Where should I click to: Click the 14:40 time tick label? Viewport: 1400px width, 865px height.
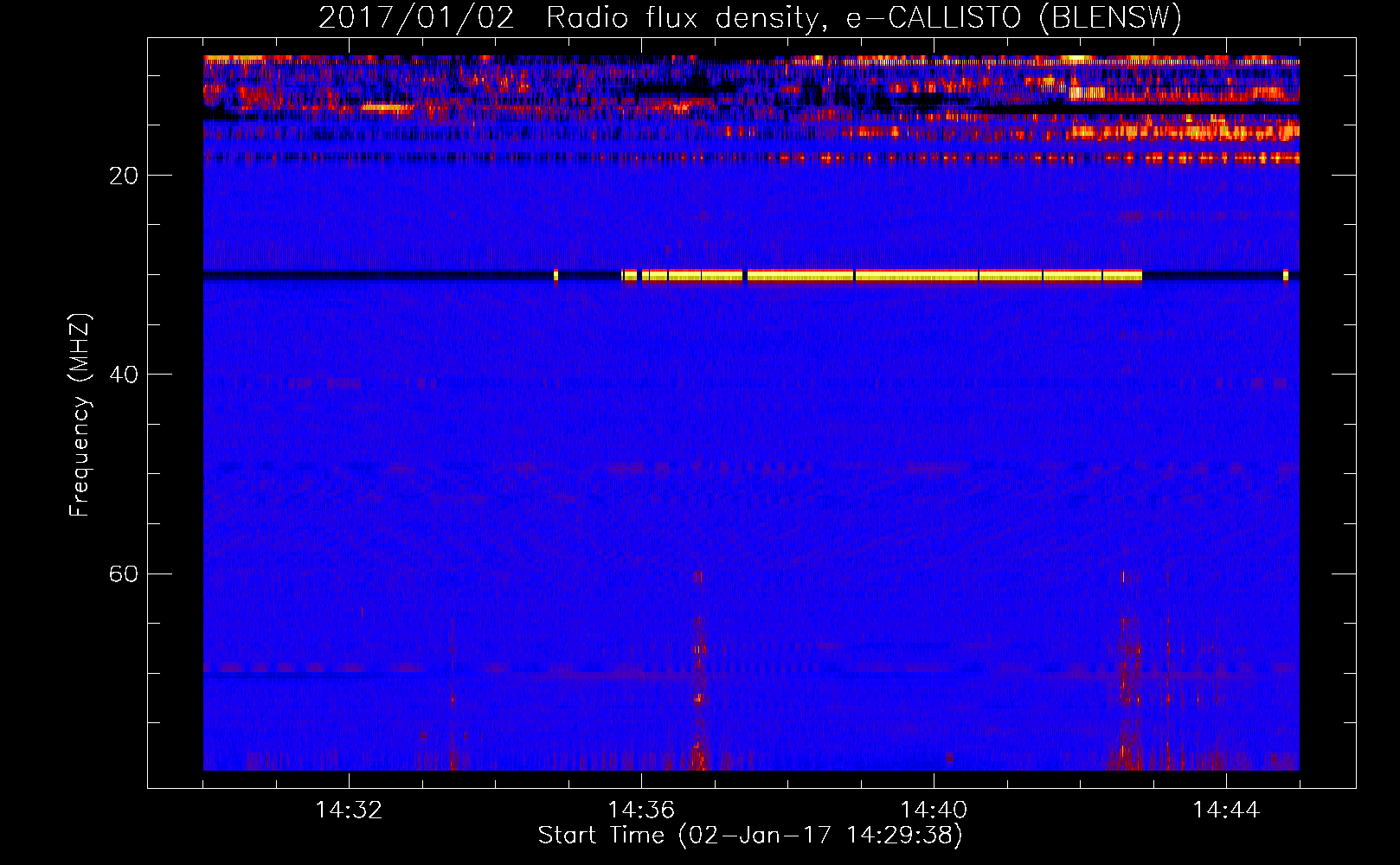tap(934, 811)
